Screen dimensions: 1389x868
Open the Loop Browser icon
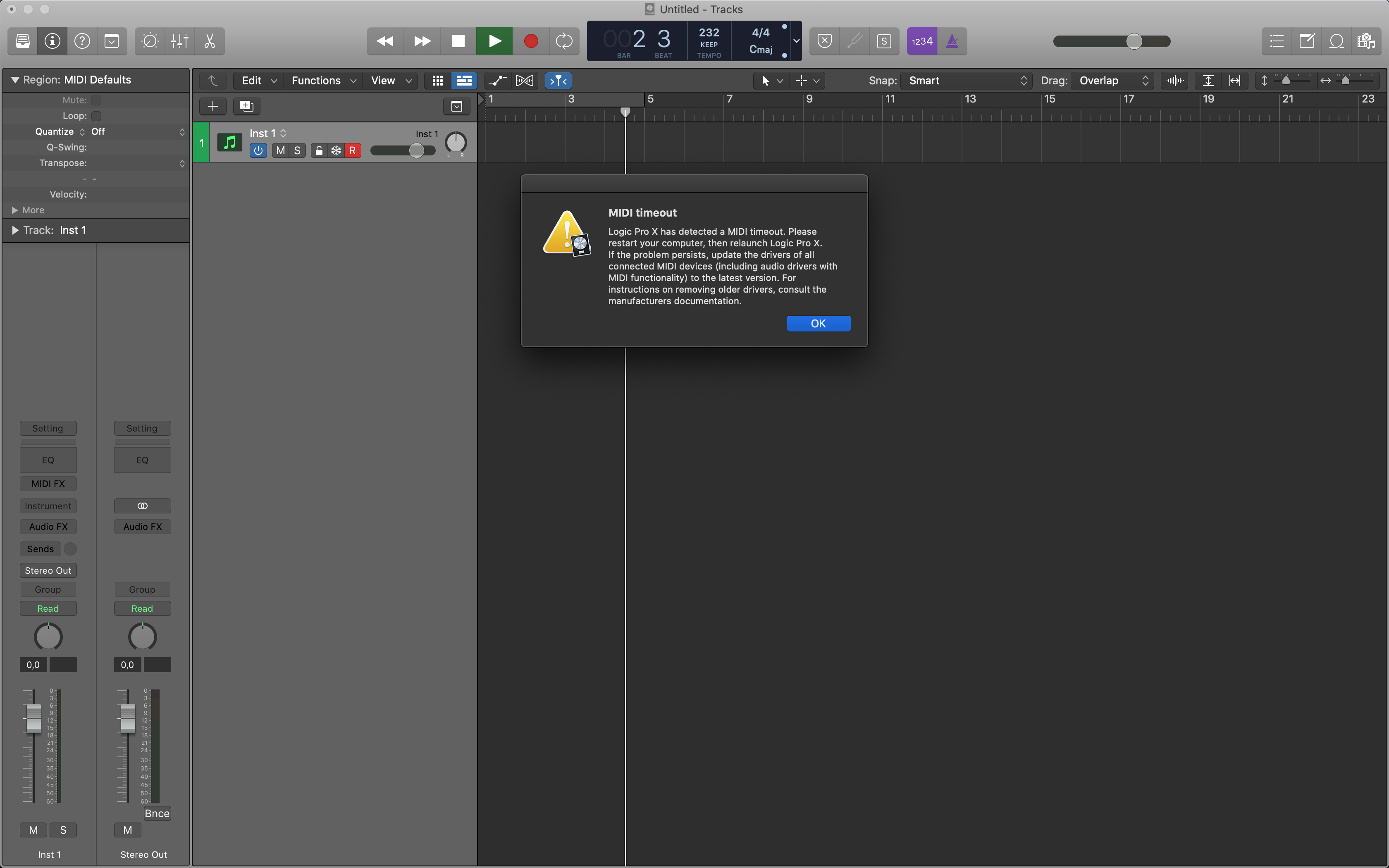pos(1336,41)
